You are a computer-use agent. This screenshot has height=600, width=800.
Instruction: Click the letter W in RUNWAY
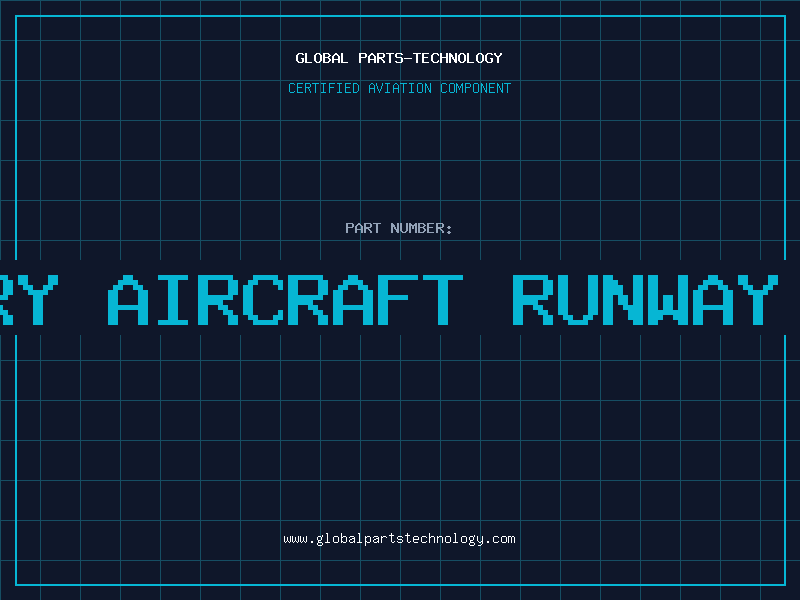click(x=670, y=300)
